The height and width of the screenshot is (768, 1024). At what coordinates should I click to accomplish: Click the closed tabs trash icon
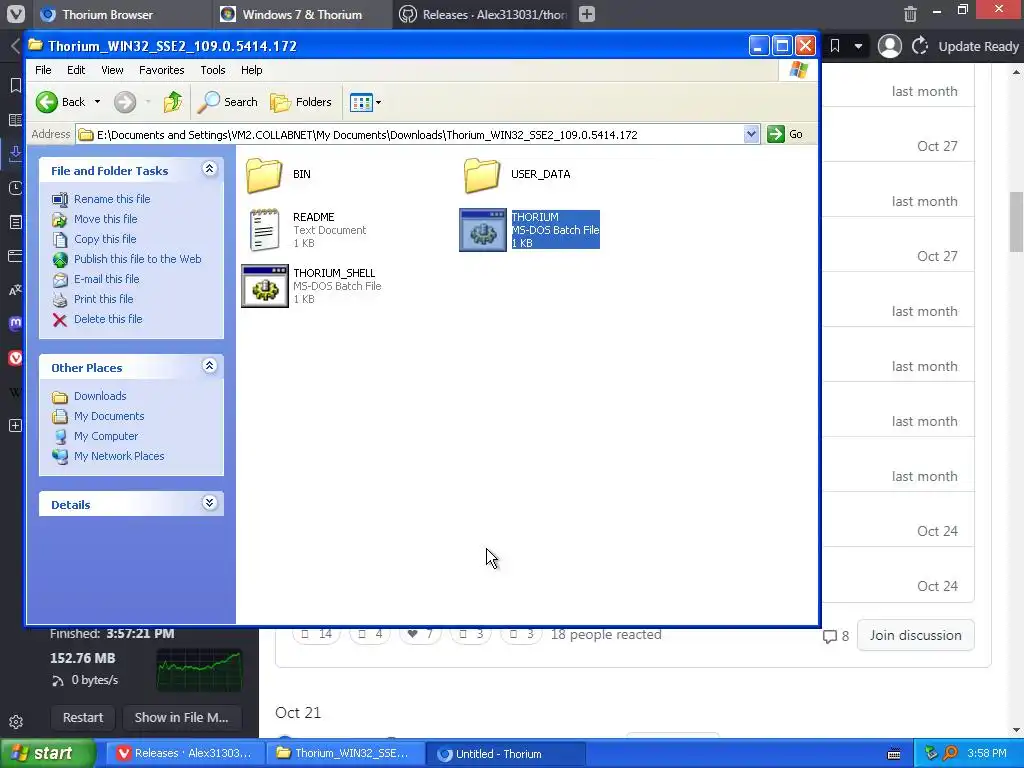point(910,14)
